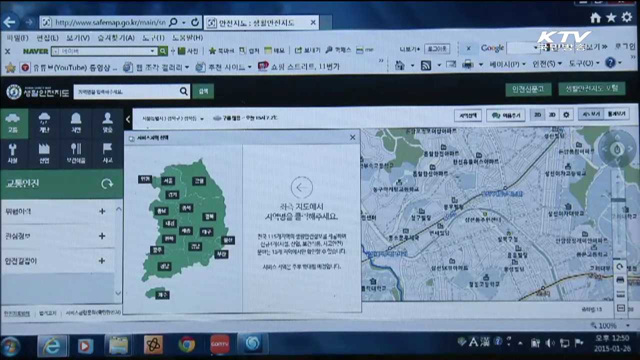The width and height of the screenshot is (640, 360).
Task: Open the location breadcrumb dropdown arrow
Action: [x=202, y=119]
